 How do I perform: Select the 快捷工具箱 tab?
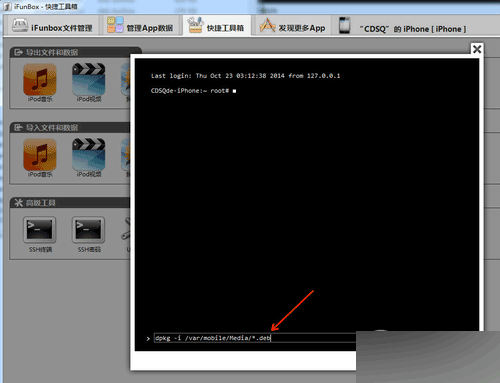point(216,26)
